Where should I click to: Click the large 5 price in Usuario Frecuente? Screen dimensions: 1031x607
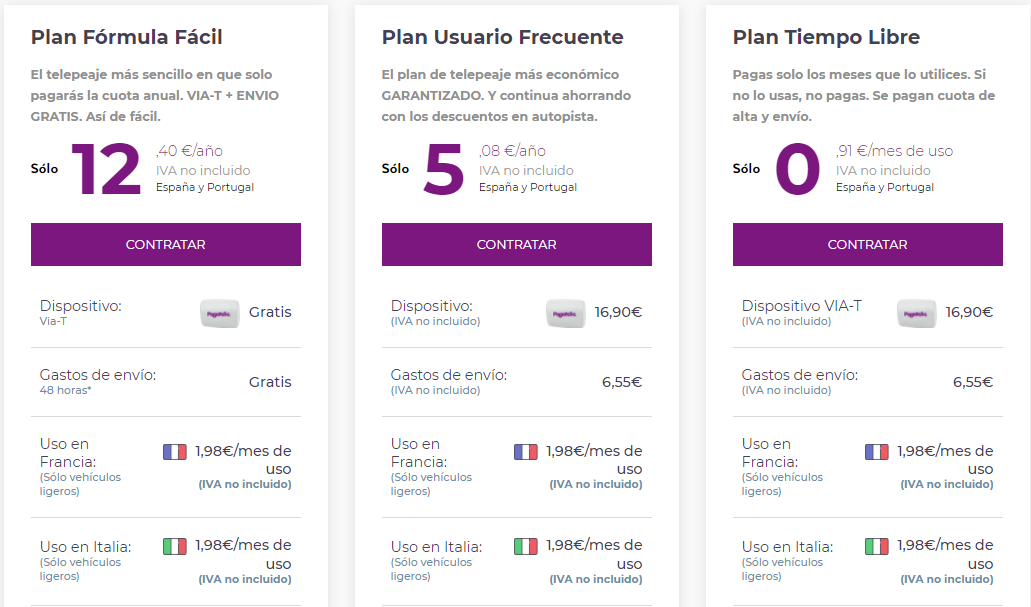click(444, 170)
